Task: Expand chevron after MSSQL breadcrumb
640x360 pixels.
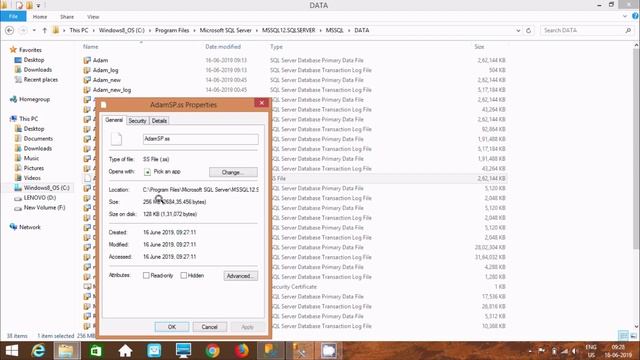Action: point(349,30)
